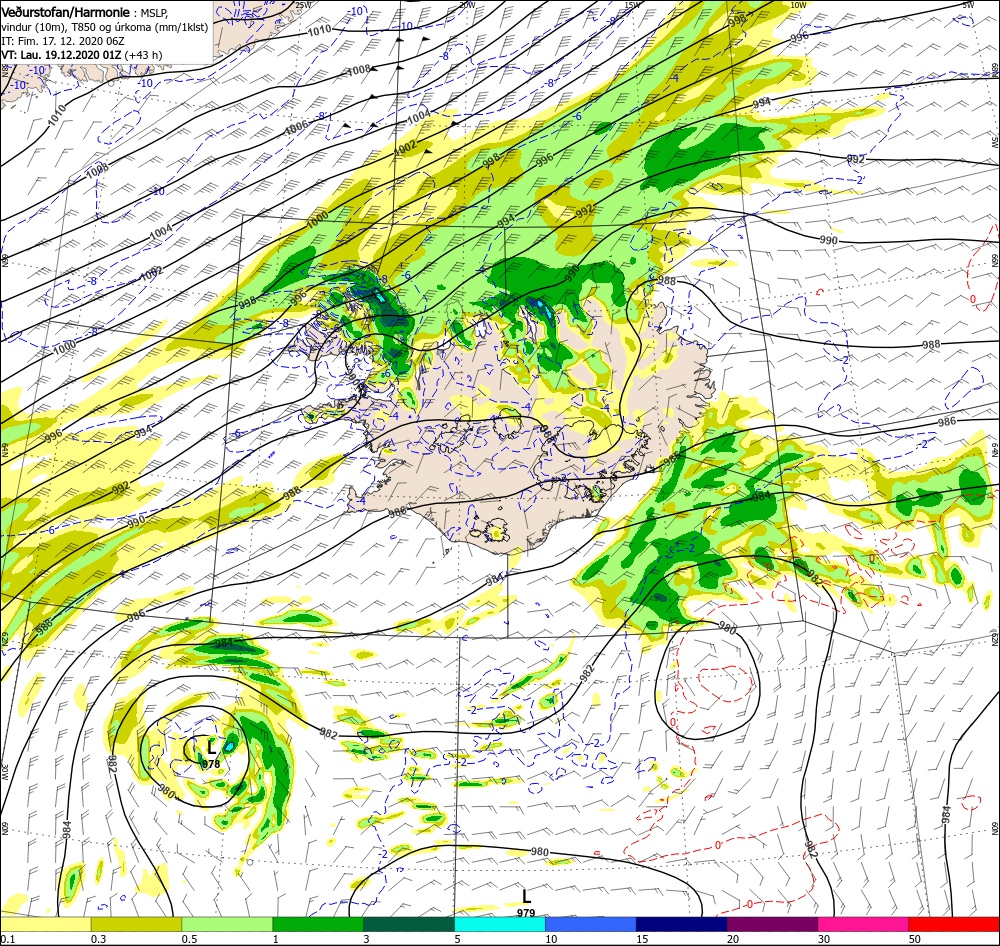Click the '1006' isobar label
Image resolution: width=1000 pixels, height=946 pixels.
click(x=297, y=127)
